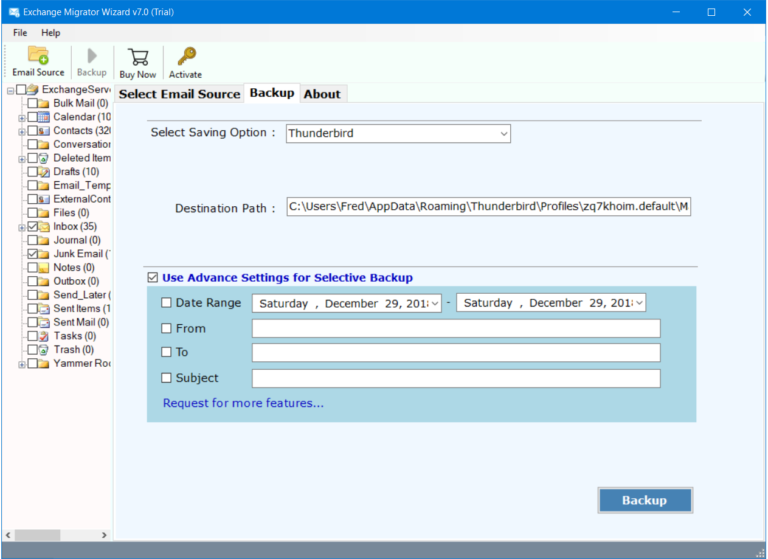The height and width of the screenshot is (559, 768).
Task: Enable the Date Range filter checkbox
Action: click(167, 303)
